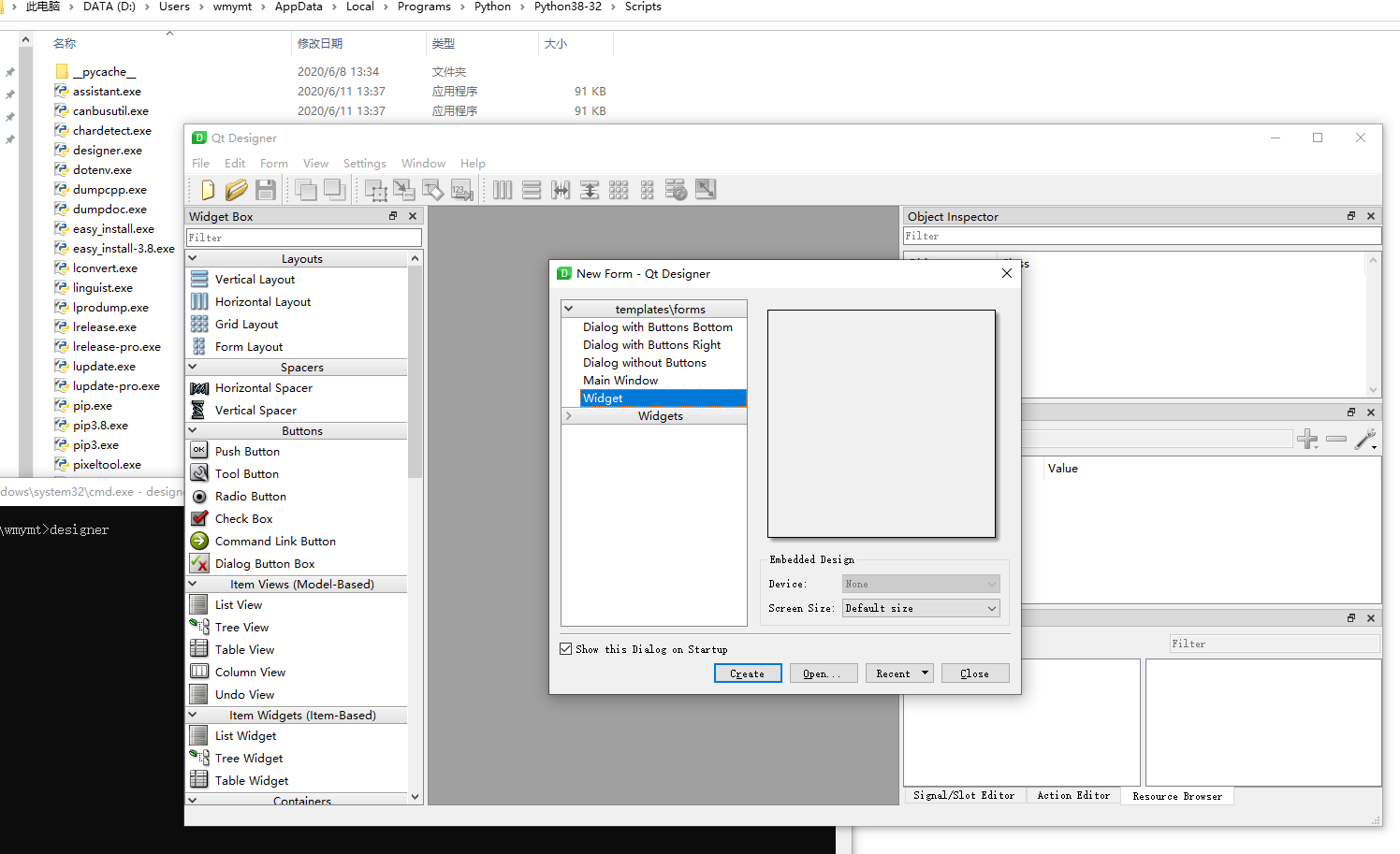Image resolution: width=1400 pixels, height=854 pixels.
Task: Expand the Widgets section in New Form dialog
Action: 568,415
